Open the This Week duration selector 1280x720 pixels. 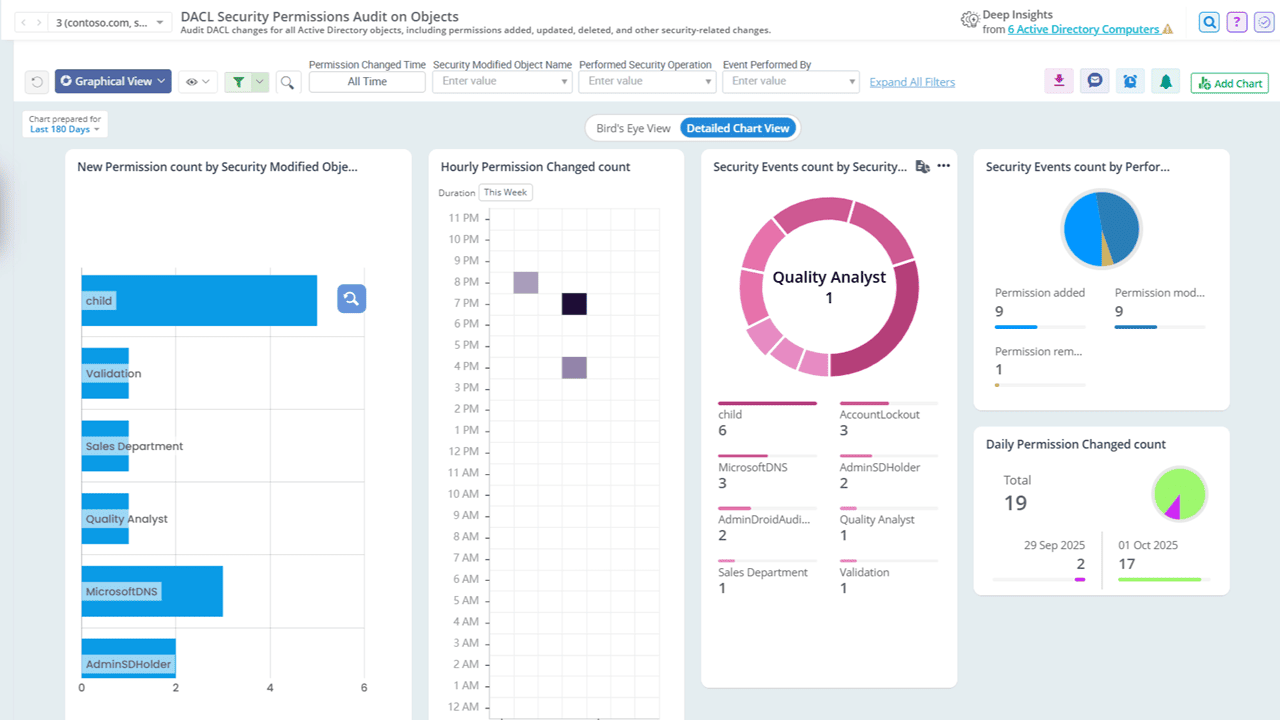point(505,193)
